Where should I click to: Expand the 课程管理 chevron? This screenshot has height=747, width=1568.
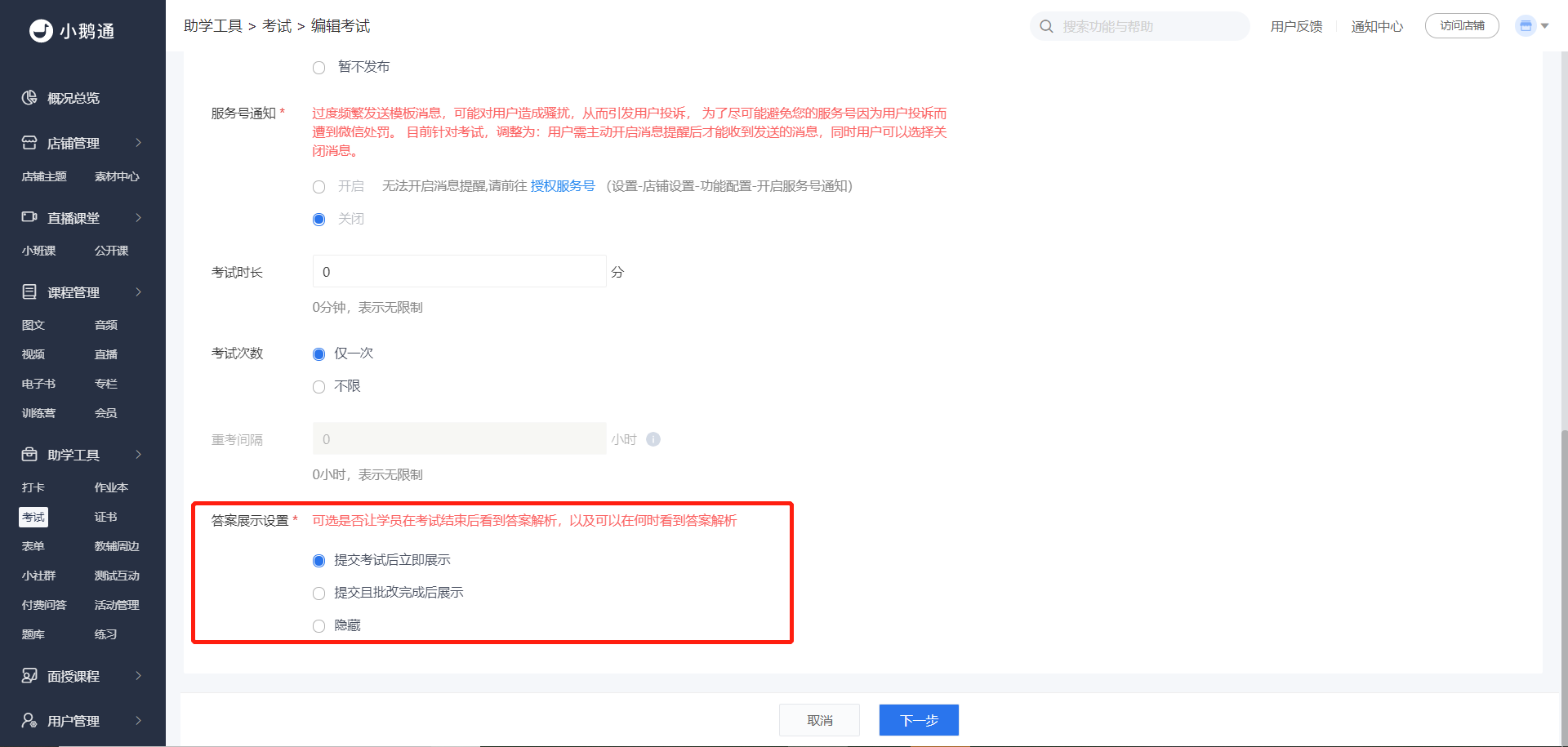(139, 291)
